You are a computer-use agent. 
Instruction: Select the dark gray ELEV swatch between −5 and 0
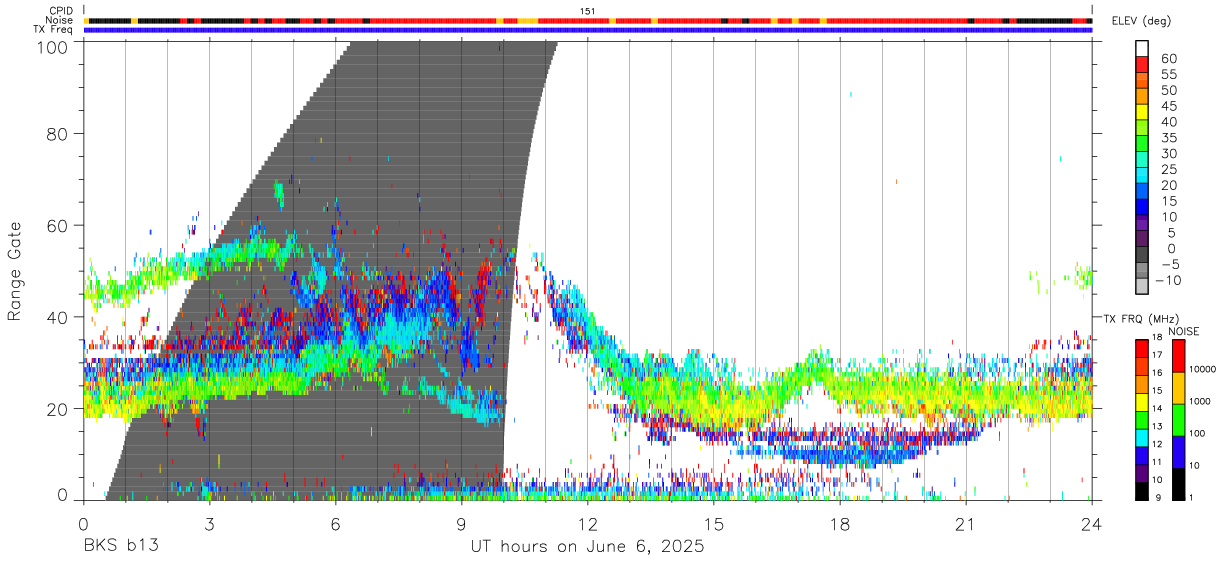click(1142, 256)
